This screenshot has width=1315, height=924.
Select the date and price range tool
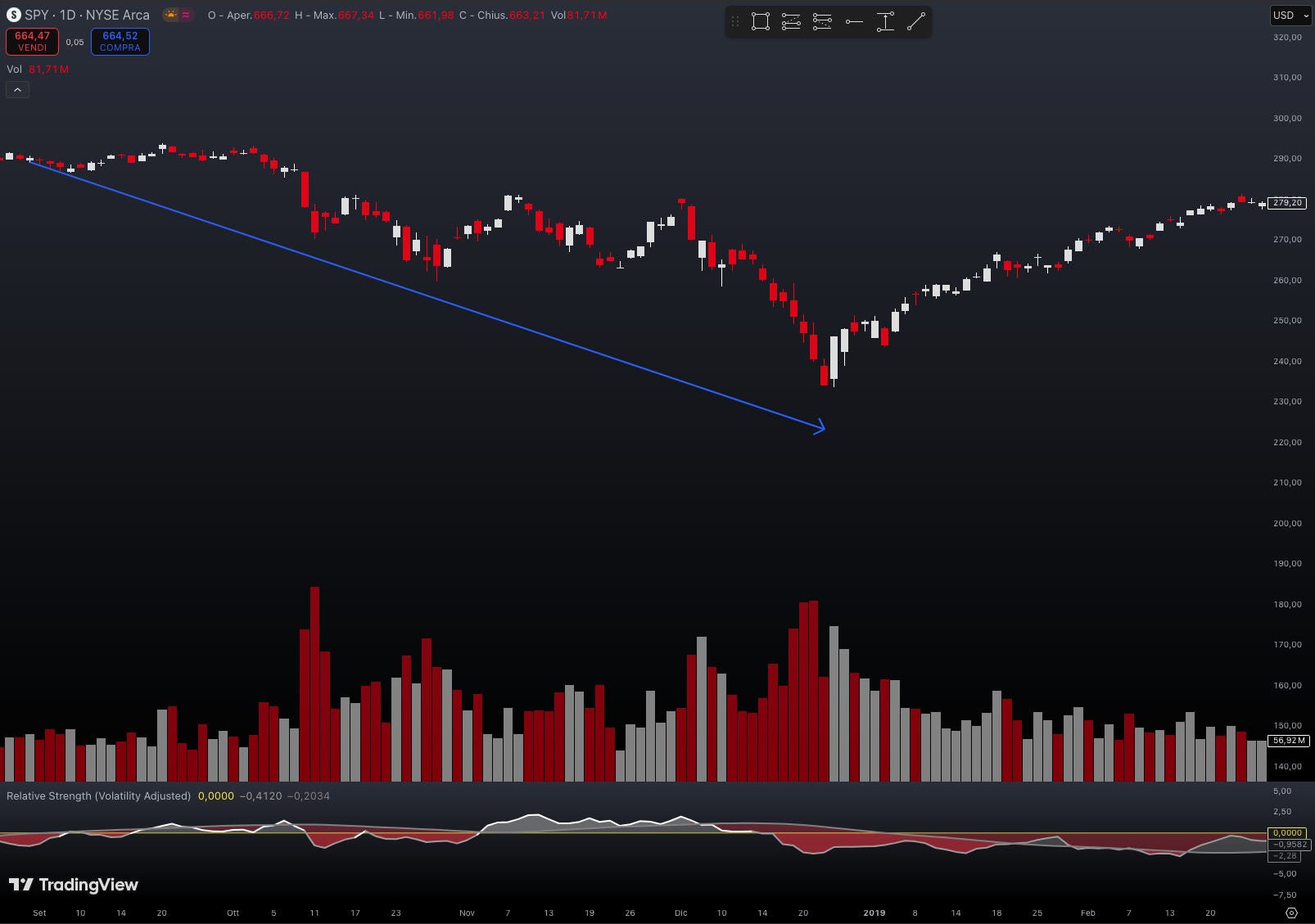tap(885, 21)
